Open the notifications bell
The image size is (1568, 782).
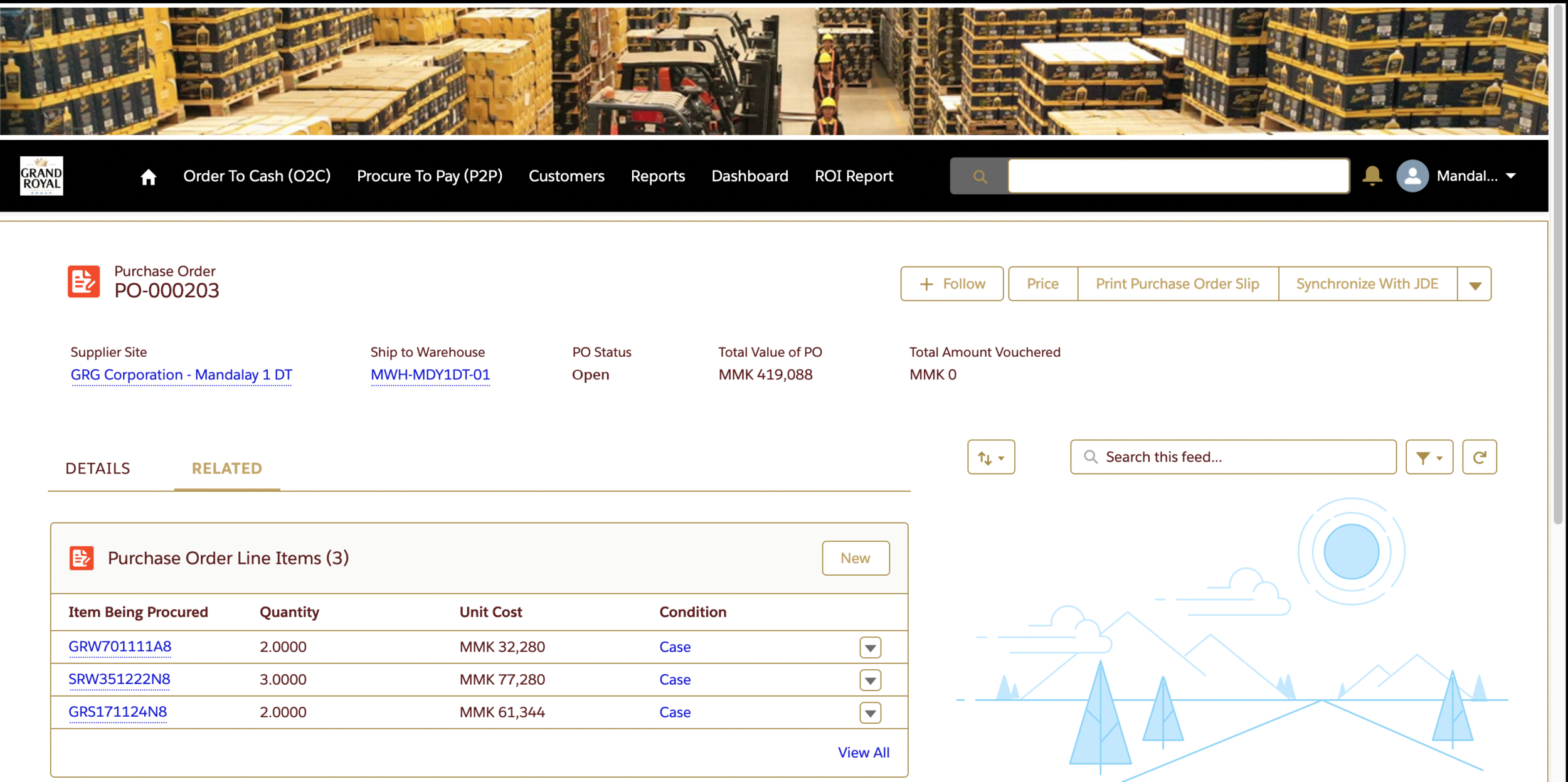coord(1372,176)
